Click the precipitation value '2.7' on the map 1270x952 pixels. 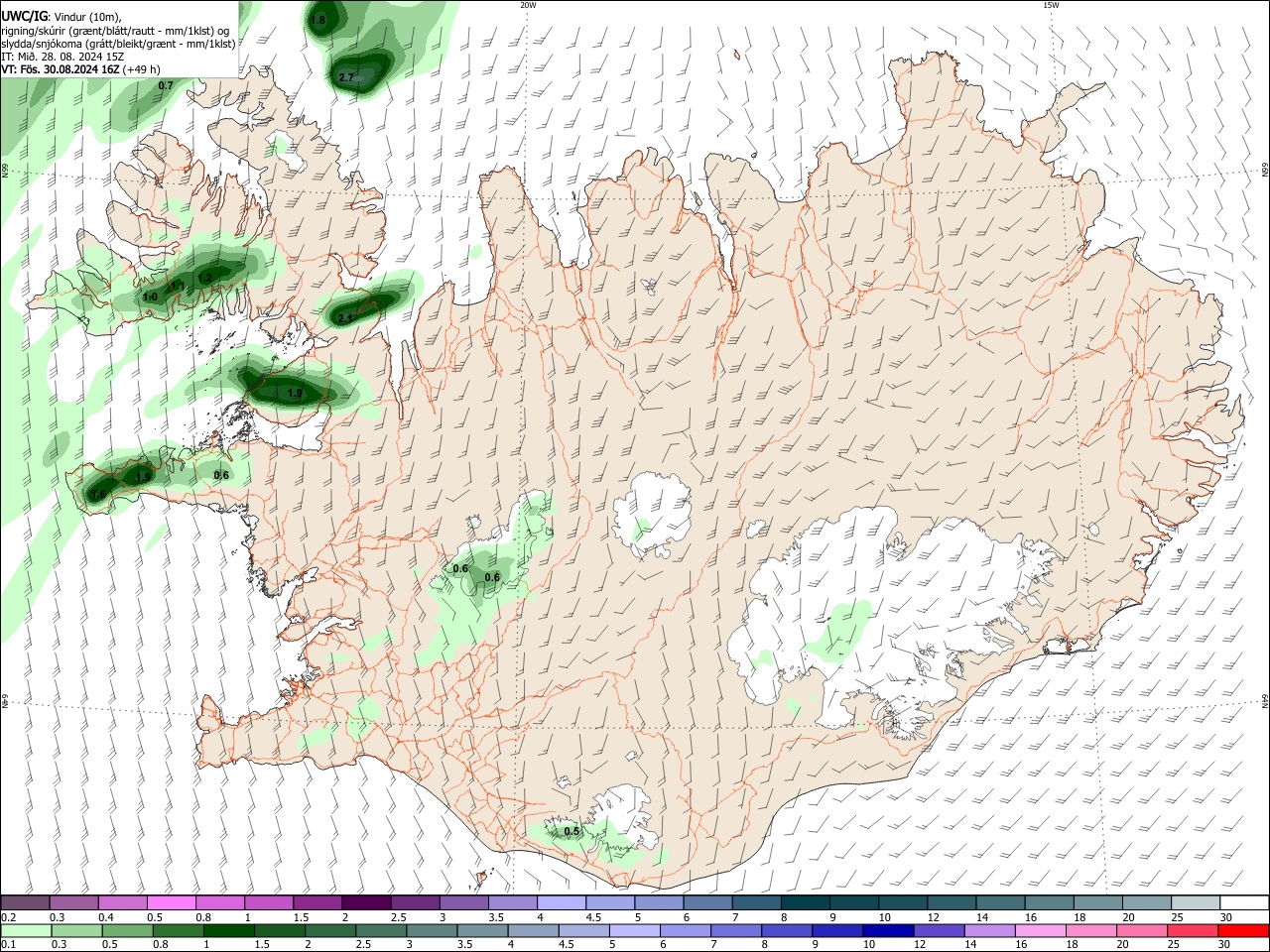346,77
